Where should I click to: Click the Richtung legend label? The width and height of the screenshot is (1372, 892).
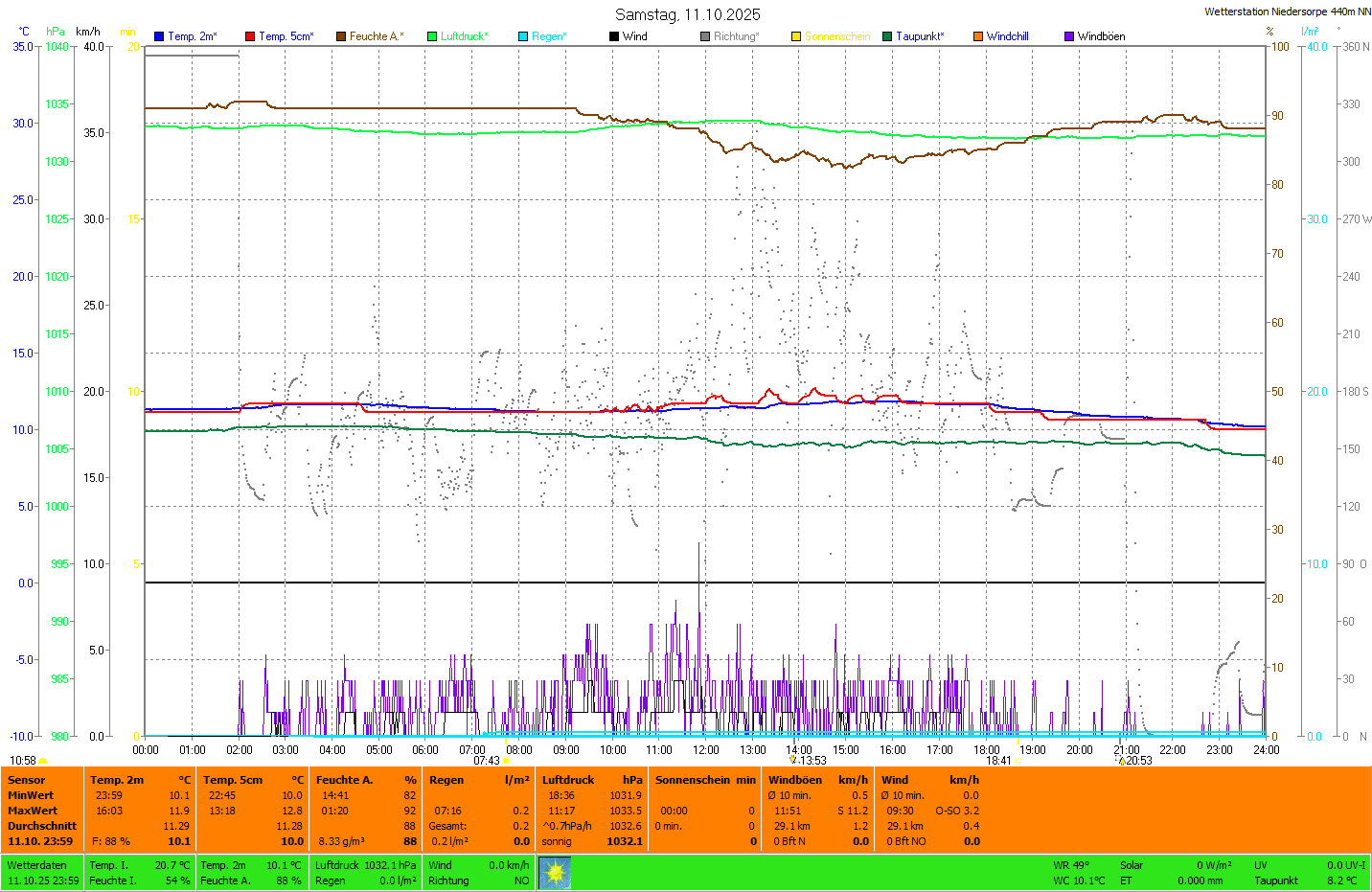736,36
